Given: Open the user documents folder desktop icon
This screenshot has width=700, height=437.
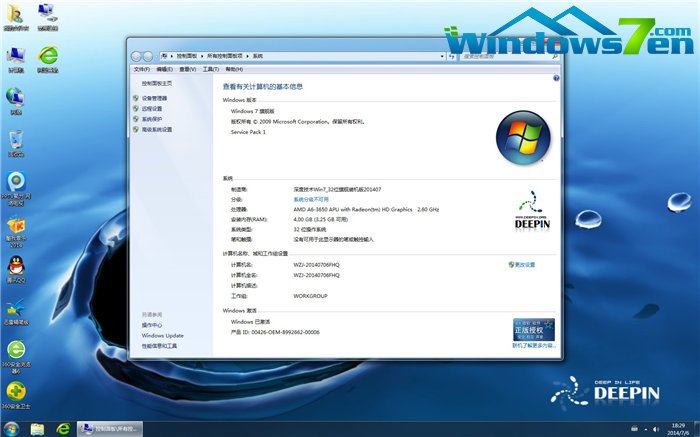Looking at the screenshot, I should [16, 16].
